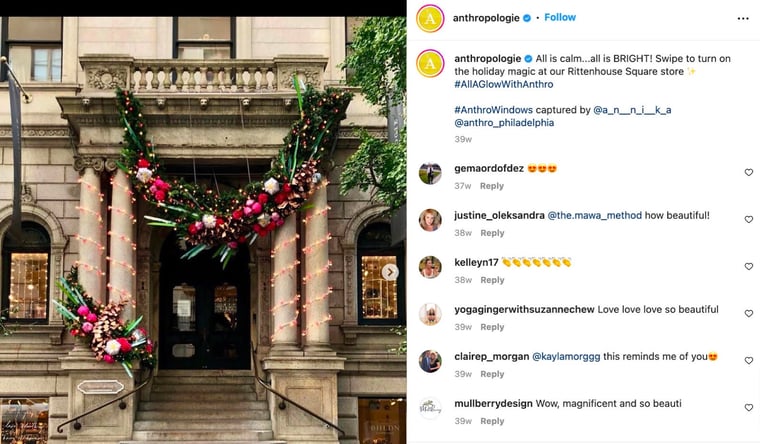
Task: Like kelleyn17's comment heart
Action: (749, 267)
